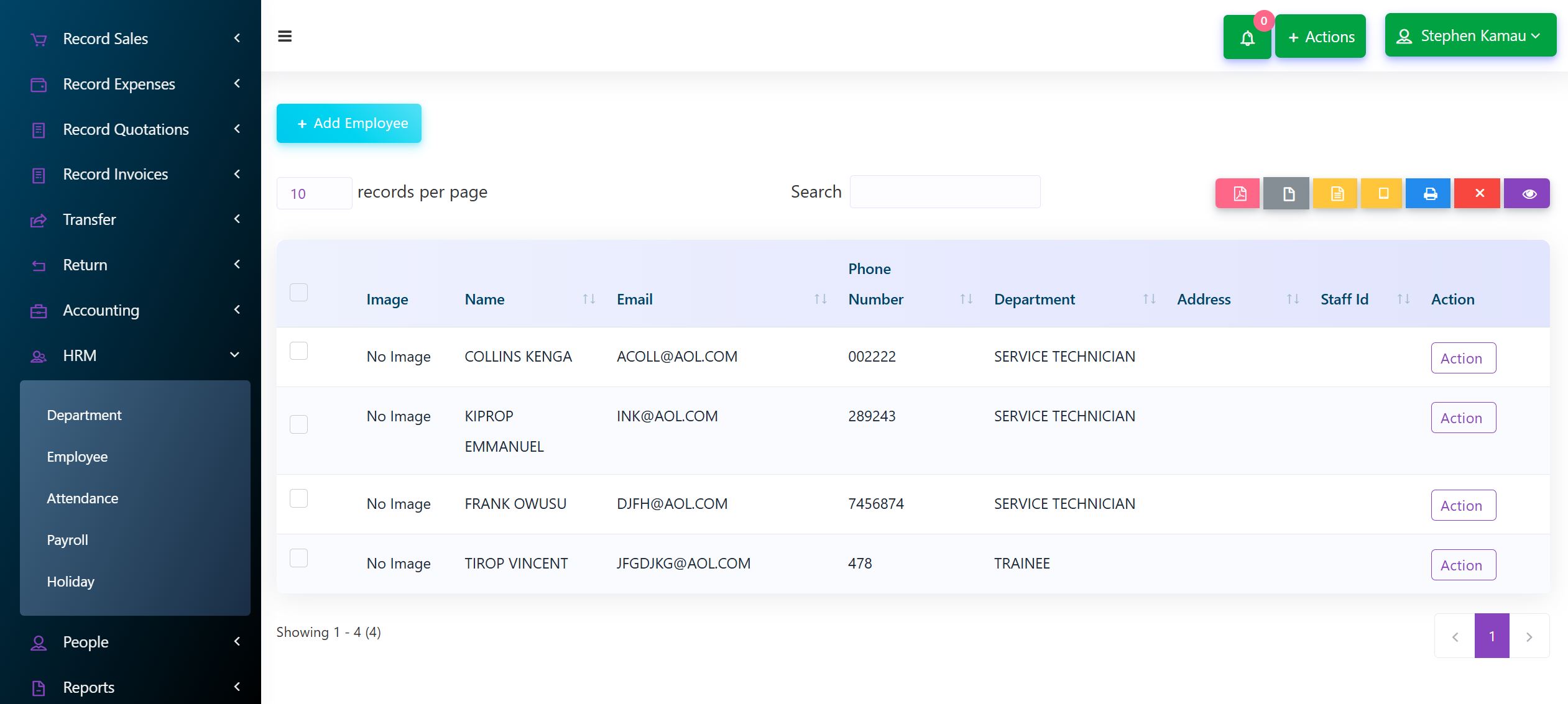The image size is (1568, 704).
Task: Expand the Transfer menu chevron
Action: pyautogui.click(x=237, y=219)
